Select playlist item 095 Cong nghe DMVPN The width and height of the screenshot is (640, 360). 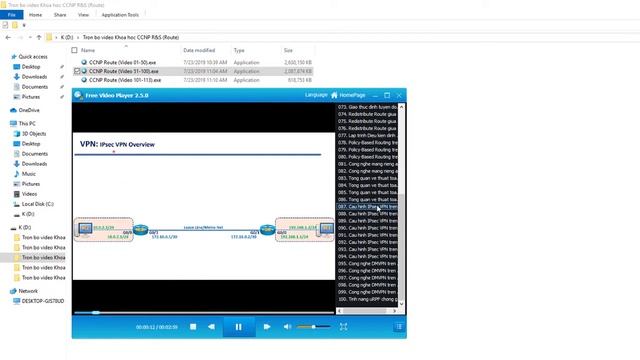click(x=367, y=264)
